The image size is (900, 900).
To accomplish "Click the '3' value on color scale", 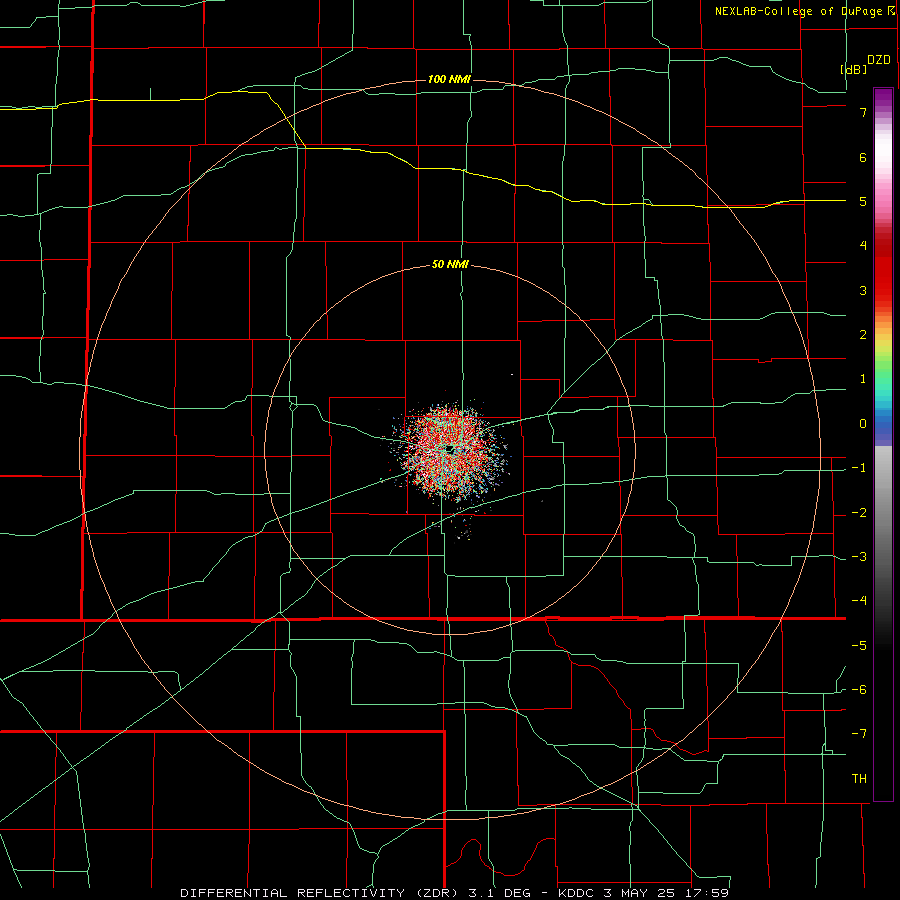I will tap(863, 290).
